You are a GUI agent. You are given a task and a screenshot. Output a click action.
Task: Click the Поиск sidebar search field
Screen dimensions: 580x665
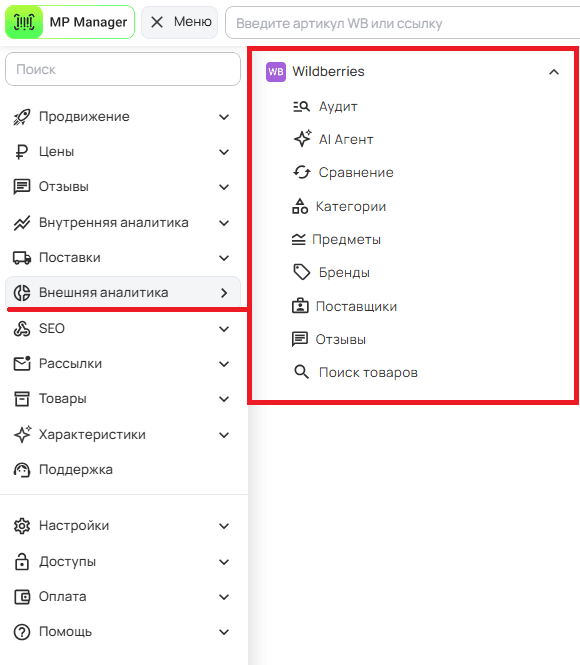[x=123, y=69]
